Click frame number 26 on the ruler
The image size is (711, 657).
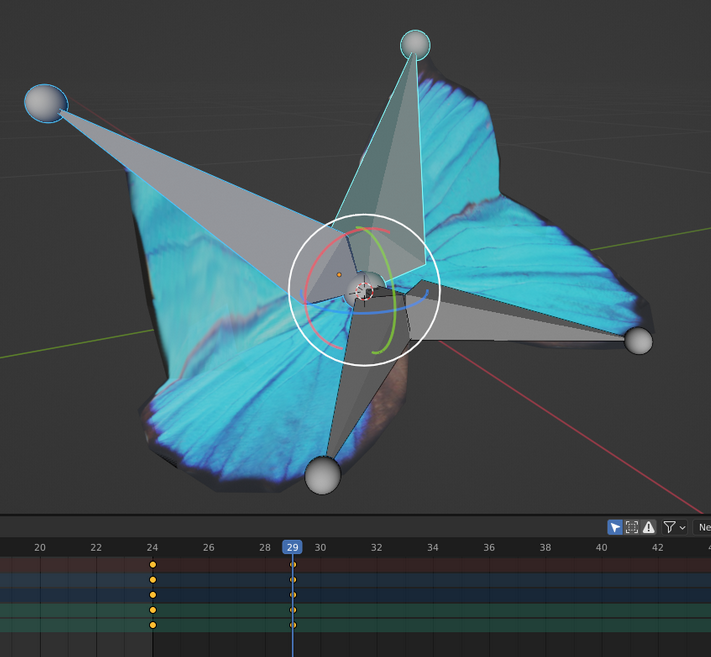[209, 547]
